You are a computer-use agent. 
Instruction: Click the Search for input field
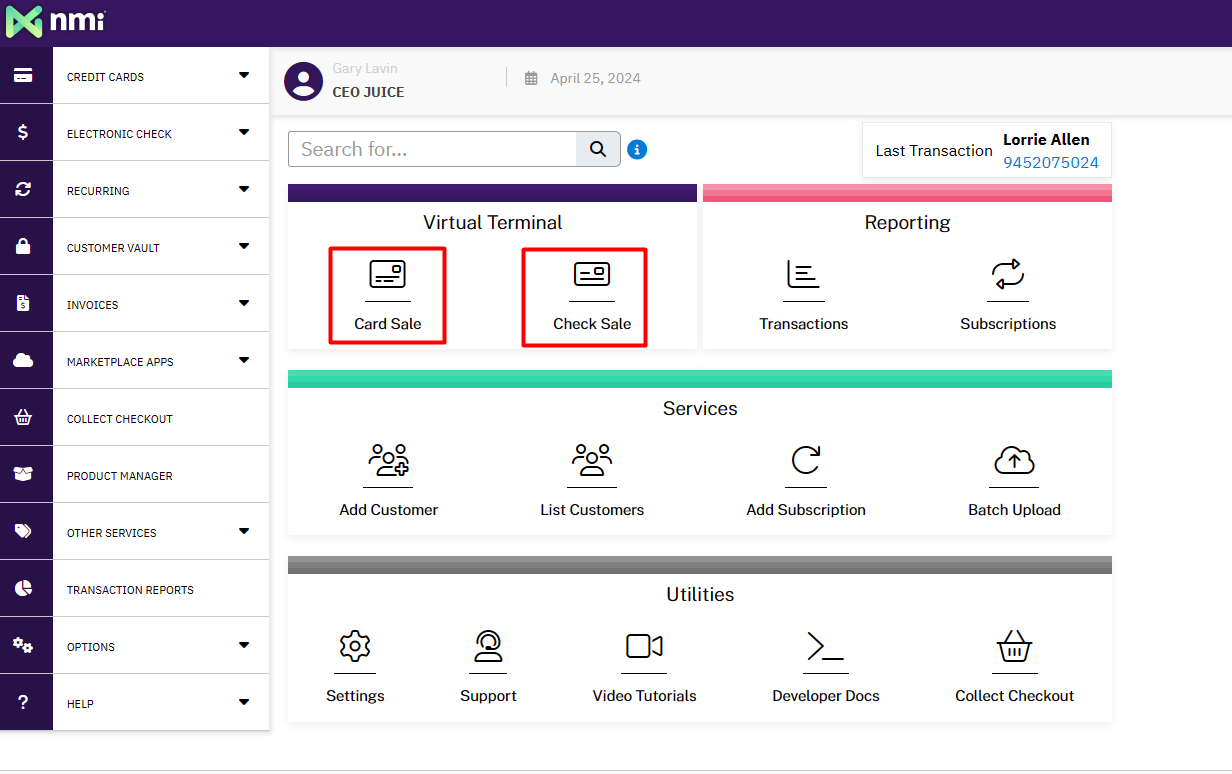coord(432,149)
